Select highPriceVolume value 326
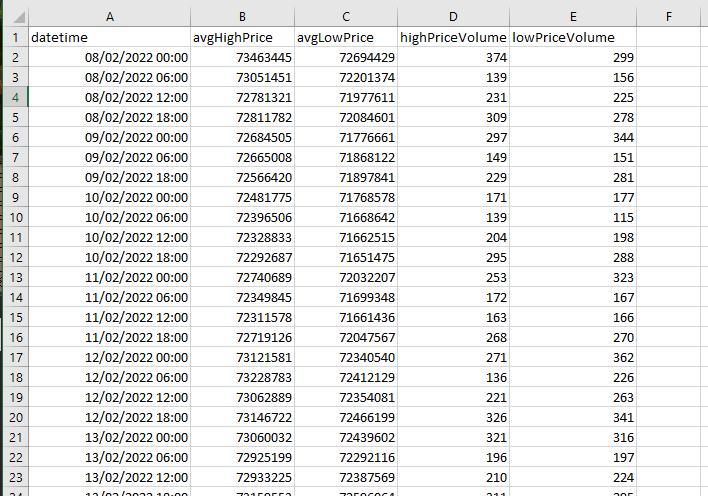The height and width of the screenshot is (496, 708). (453, 417)
